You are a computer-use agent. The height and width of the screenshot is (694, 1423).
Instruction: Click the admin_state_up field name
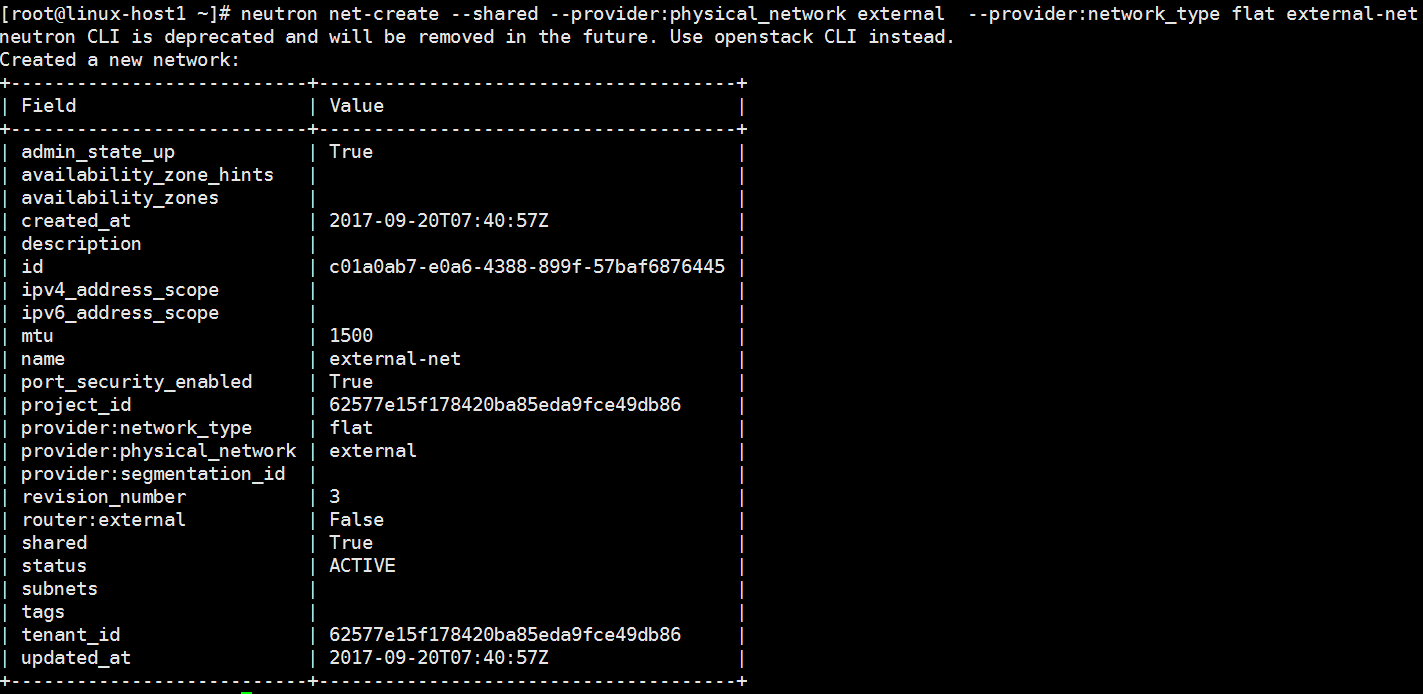pos(98,152)
